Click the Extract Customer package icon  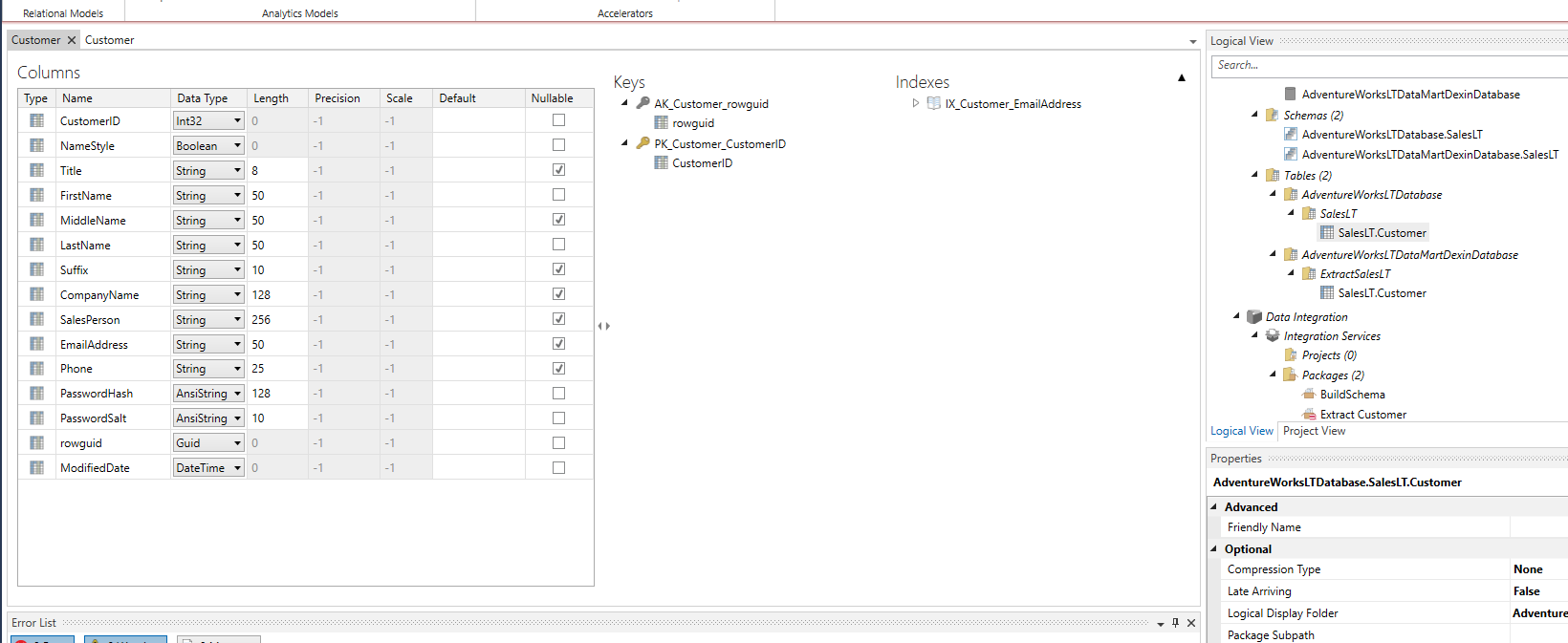point(1309,414)
